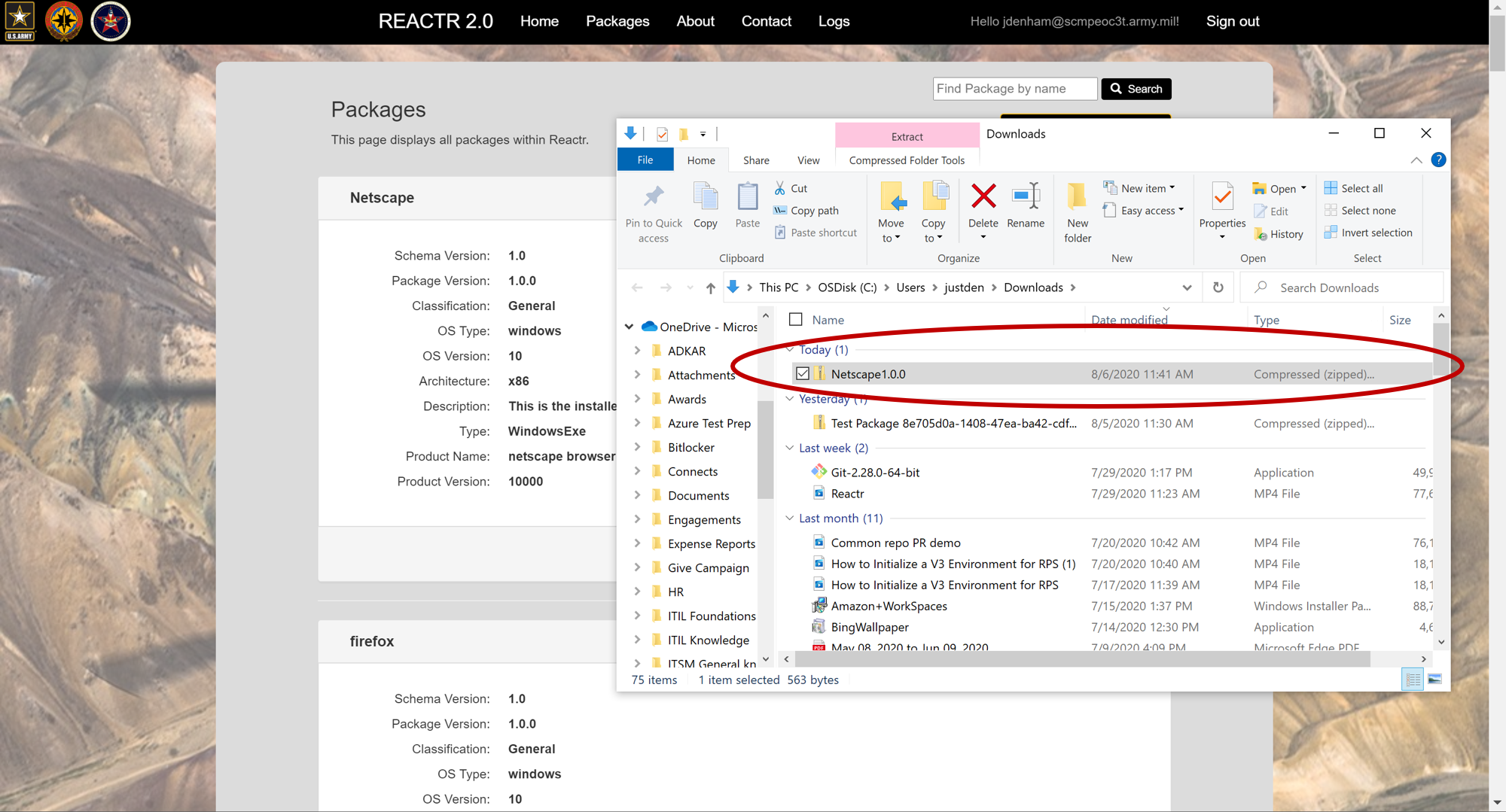
Task: Open the Open button dropdown arrow
Action: pyautogui.click(x=1303, y=188)
